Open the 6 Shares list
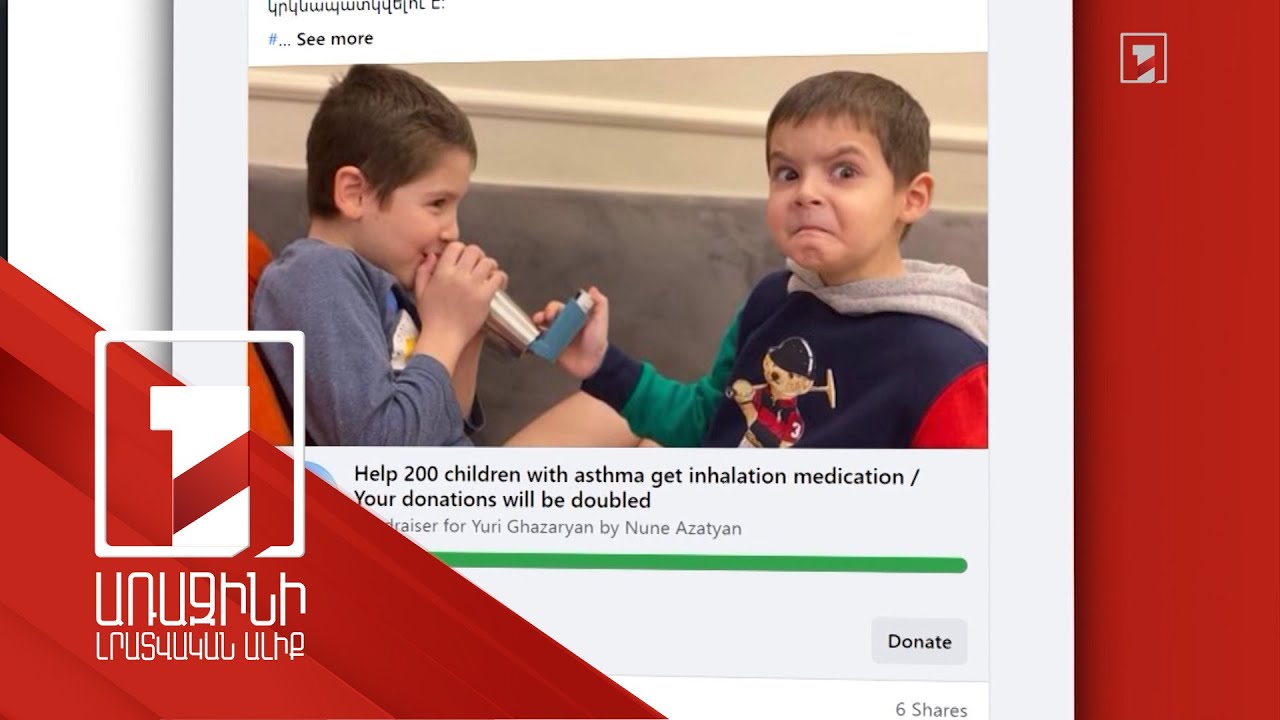The height and width of the screenshot is (720, 1280). tap(931, 709)
